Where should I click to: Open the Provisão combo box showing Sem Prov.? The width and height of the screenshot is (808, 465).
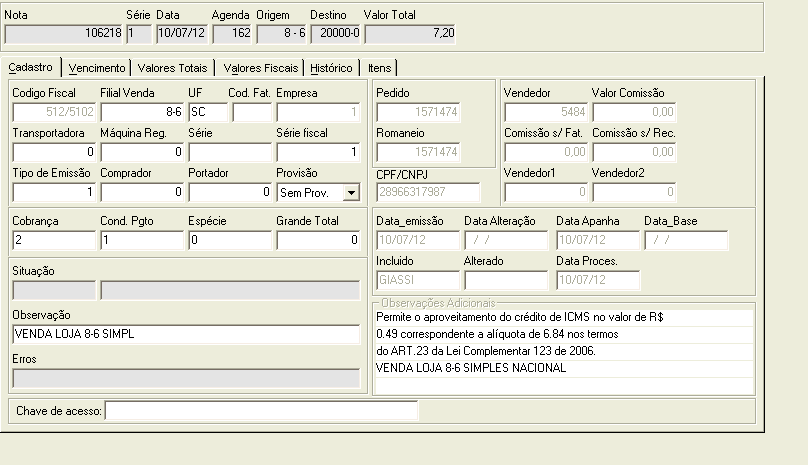pyautogui.click(x=318, y=193)
